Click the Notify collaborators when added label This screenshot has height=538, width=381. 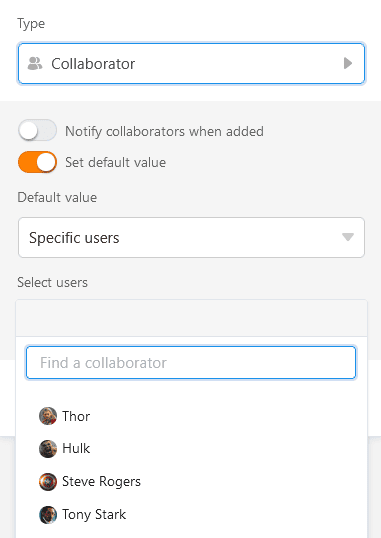[x=164, y=131]
